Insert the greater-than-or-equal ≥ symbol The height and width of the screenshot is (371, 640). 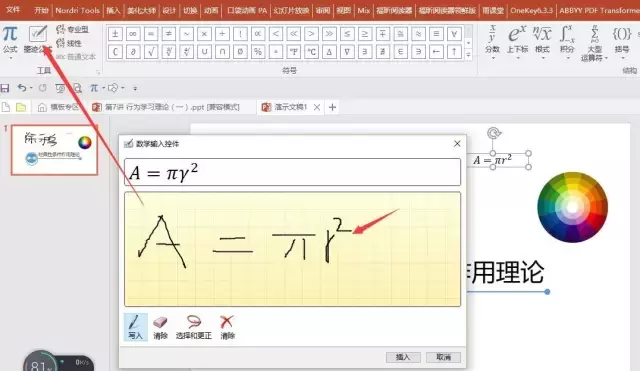tap(365, 34)
